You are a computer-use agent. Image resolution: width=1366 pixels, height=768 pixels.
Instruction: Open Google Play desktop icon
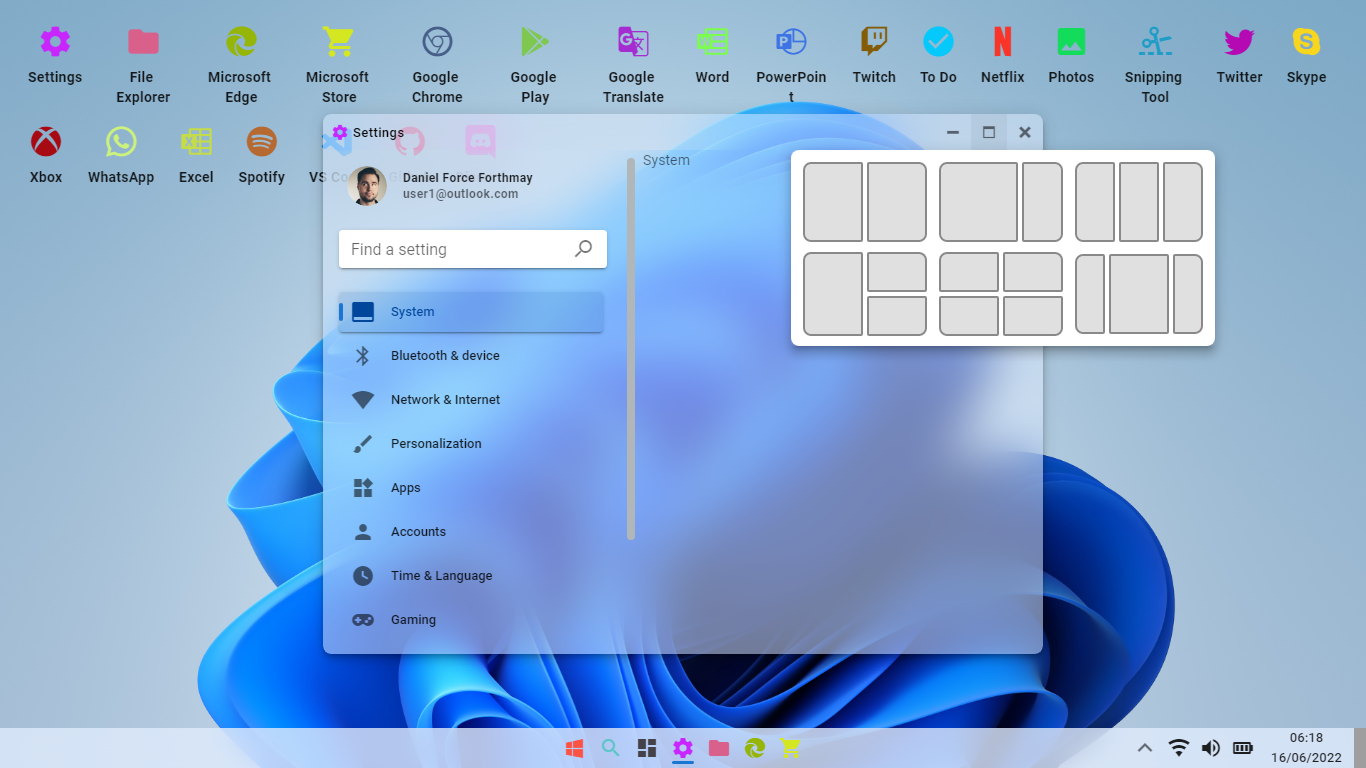click(x=535, y=66)
